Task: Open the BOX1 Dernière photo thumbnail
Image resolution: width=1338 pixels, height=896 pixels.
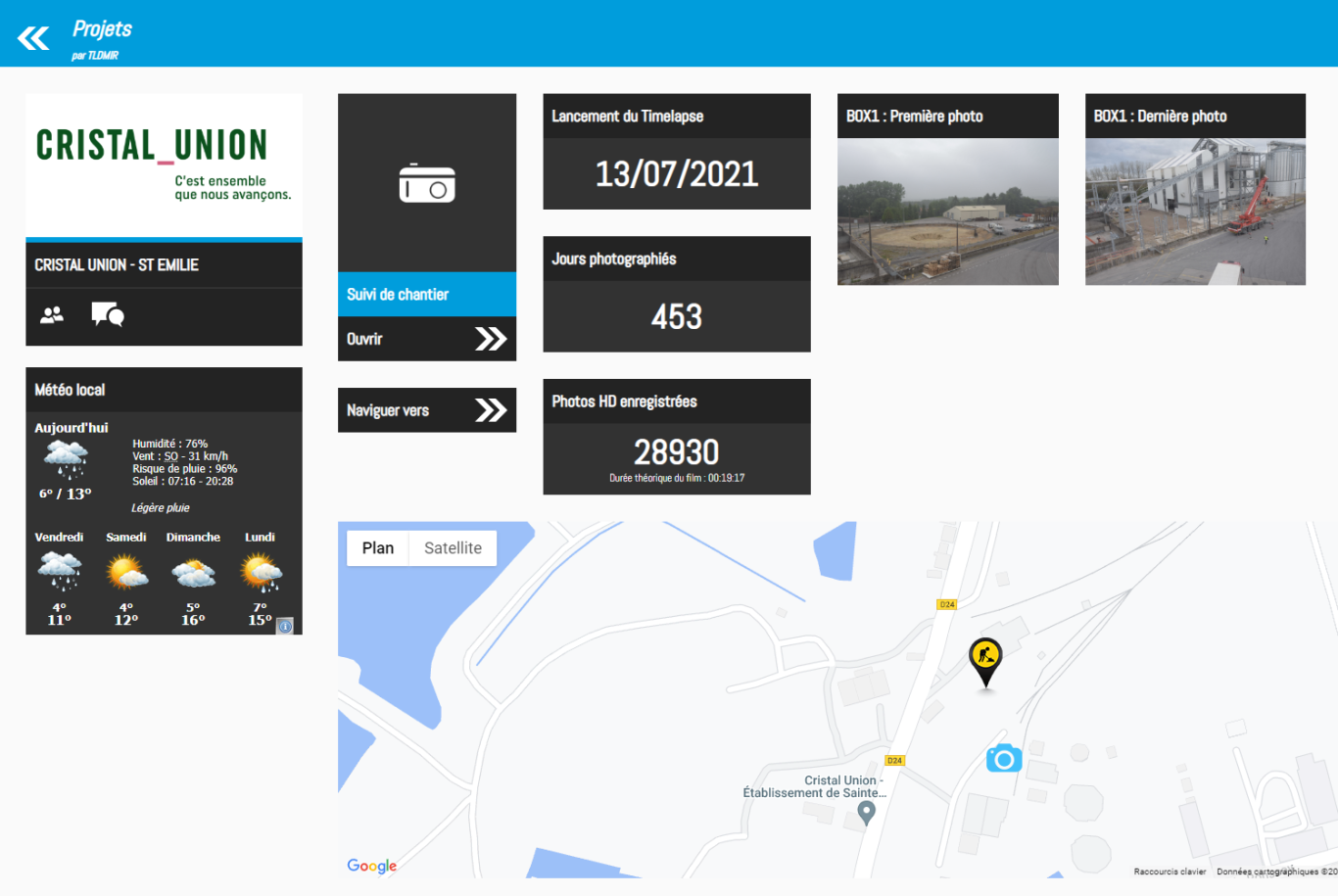Action: (1195, 212)
